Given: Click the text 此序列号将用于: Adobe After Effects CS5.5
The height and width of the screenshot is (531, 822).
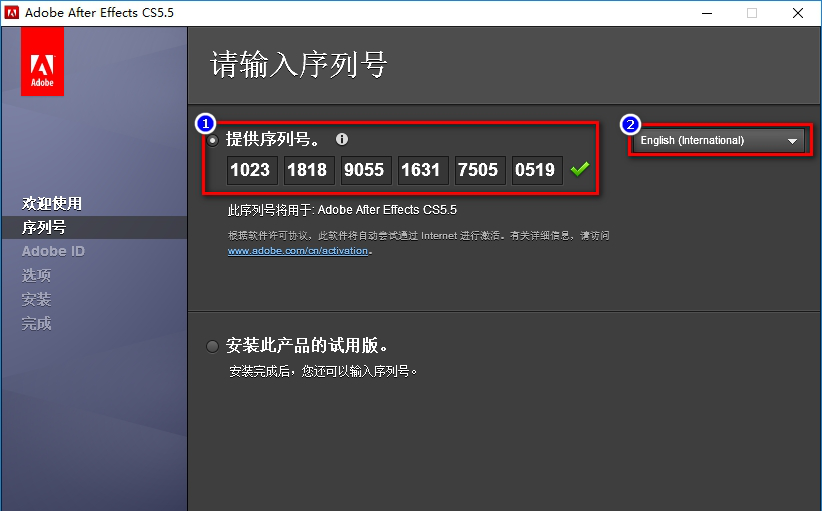Looking at the screenshot, I should (x=342, y=210).
